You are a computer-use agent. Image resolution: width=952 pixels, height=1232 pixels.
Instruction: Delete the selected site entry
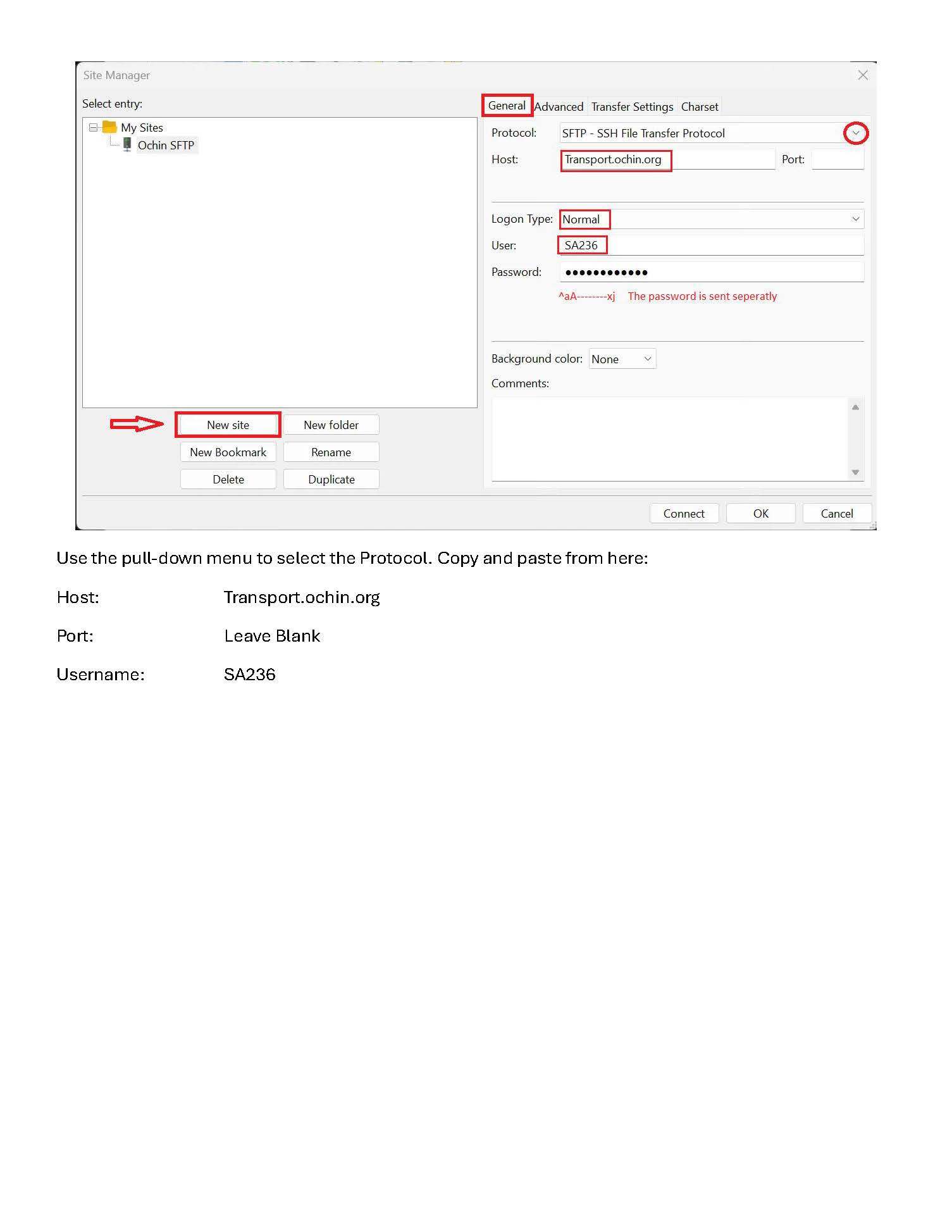pyautogui.click(x=228, y=480)
